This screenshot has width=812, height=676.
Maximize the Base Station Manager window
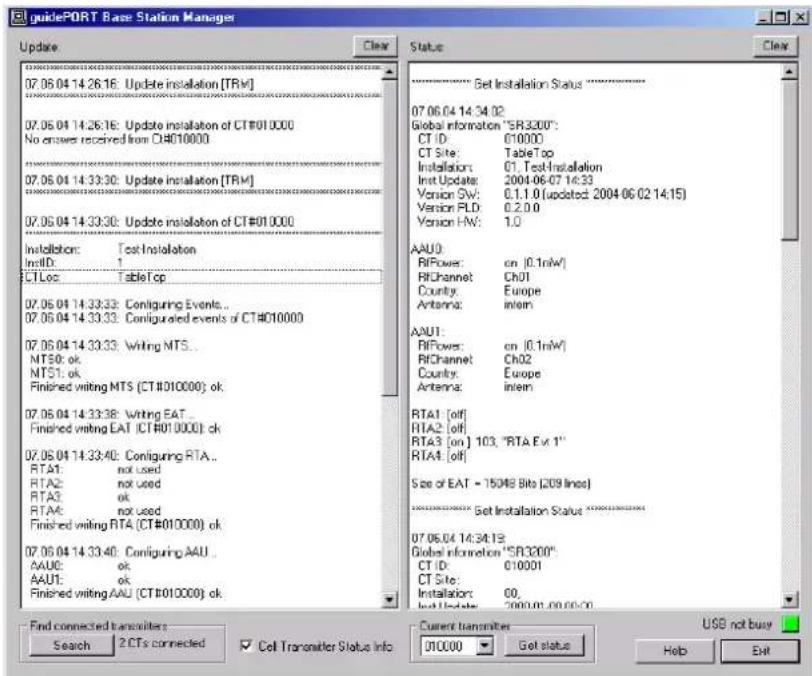(x=782, y=18)
